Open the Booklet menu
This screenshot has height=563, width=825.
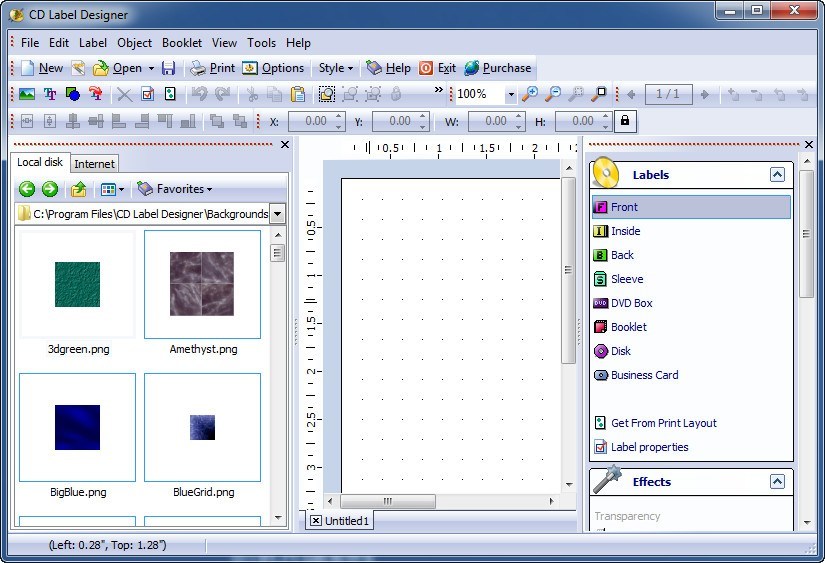tap(182, 43)
